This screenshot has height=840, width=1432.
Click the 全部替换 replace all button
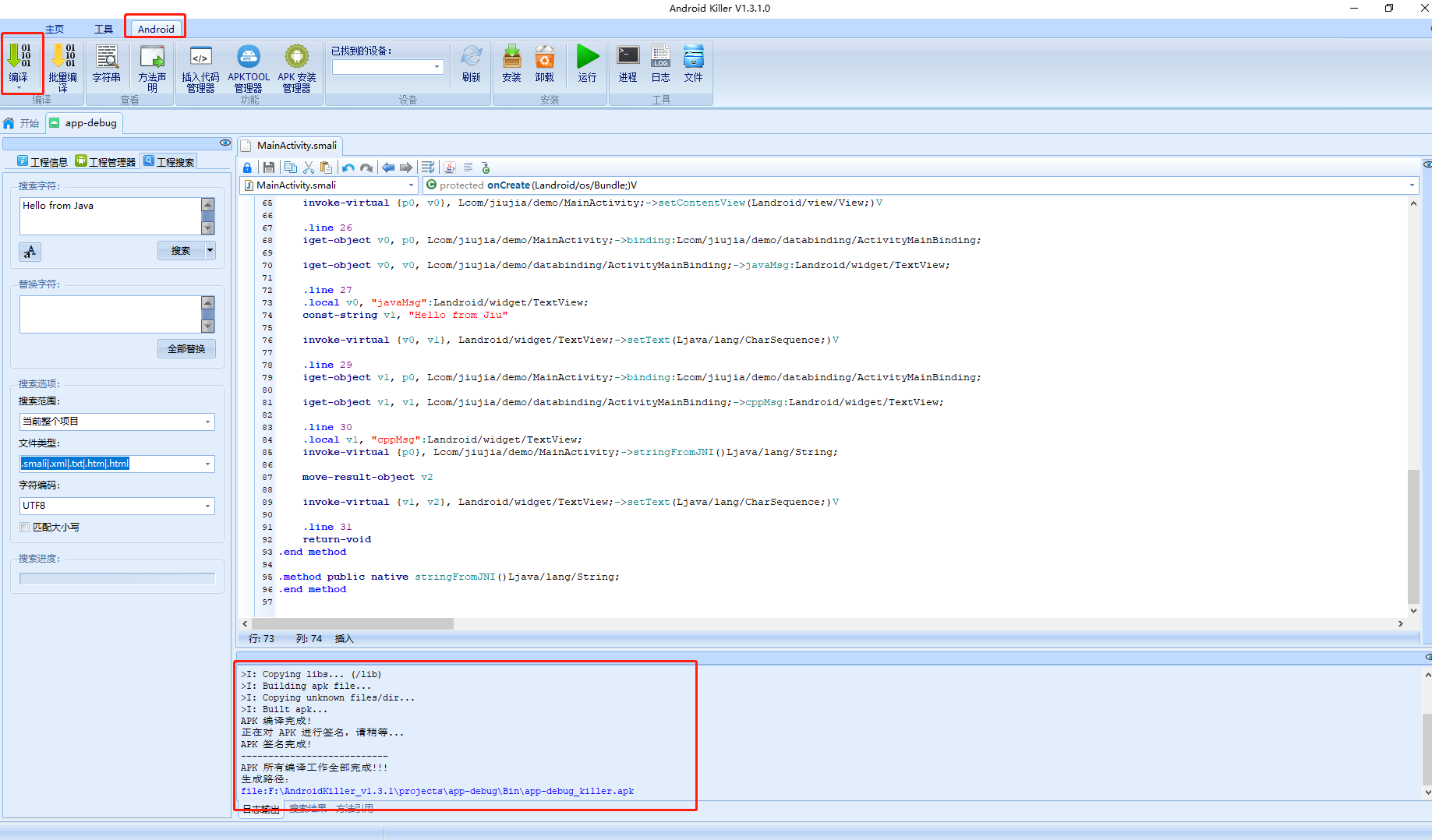point(186,349)
